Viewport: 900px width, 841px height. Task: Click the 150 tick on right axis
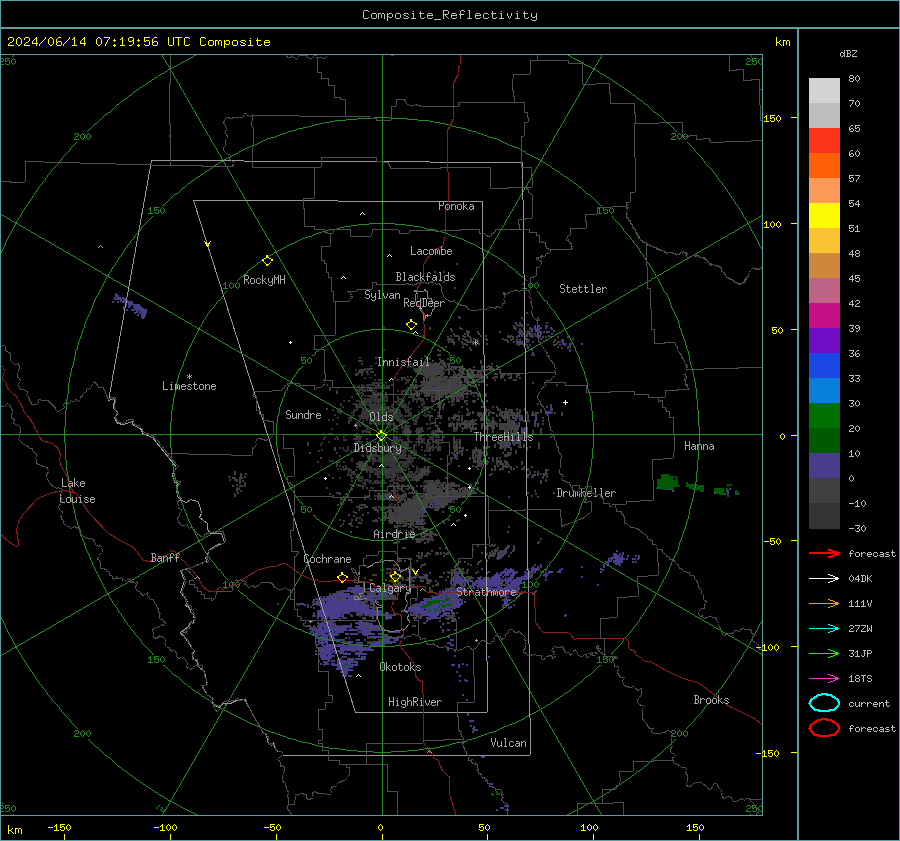tap(773, 118)
